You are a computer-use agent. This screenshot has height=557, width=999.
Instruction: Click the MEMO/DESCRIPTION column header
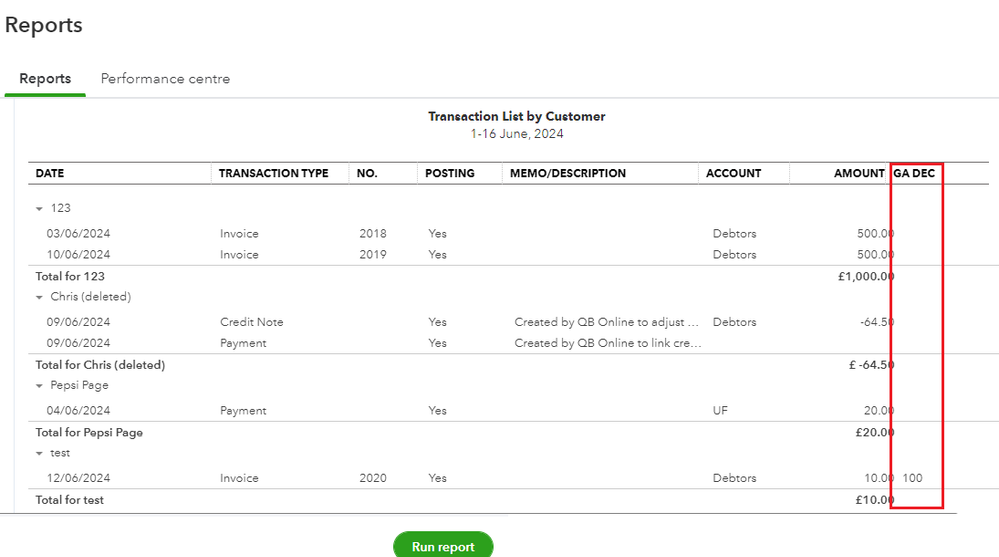(568, 173)
